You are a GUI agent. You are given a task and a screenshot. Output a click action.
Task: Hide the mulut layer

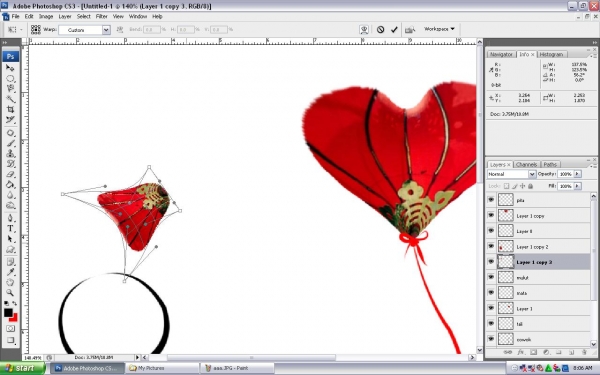pos(491,277)
